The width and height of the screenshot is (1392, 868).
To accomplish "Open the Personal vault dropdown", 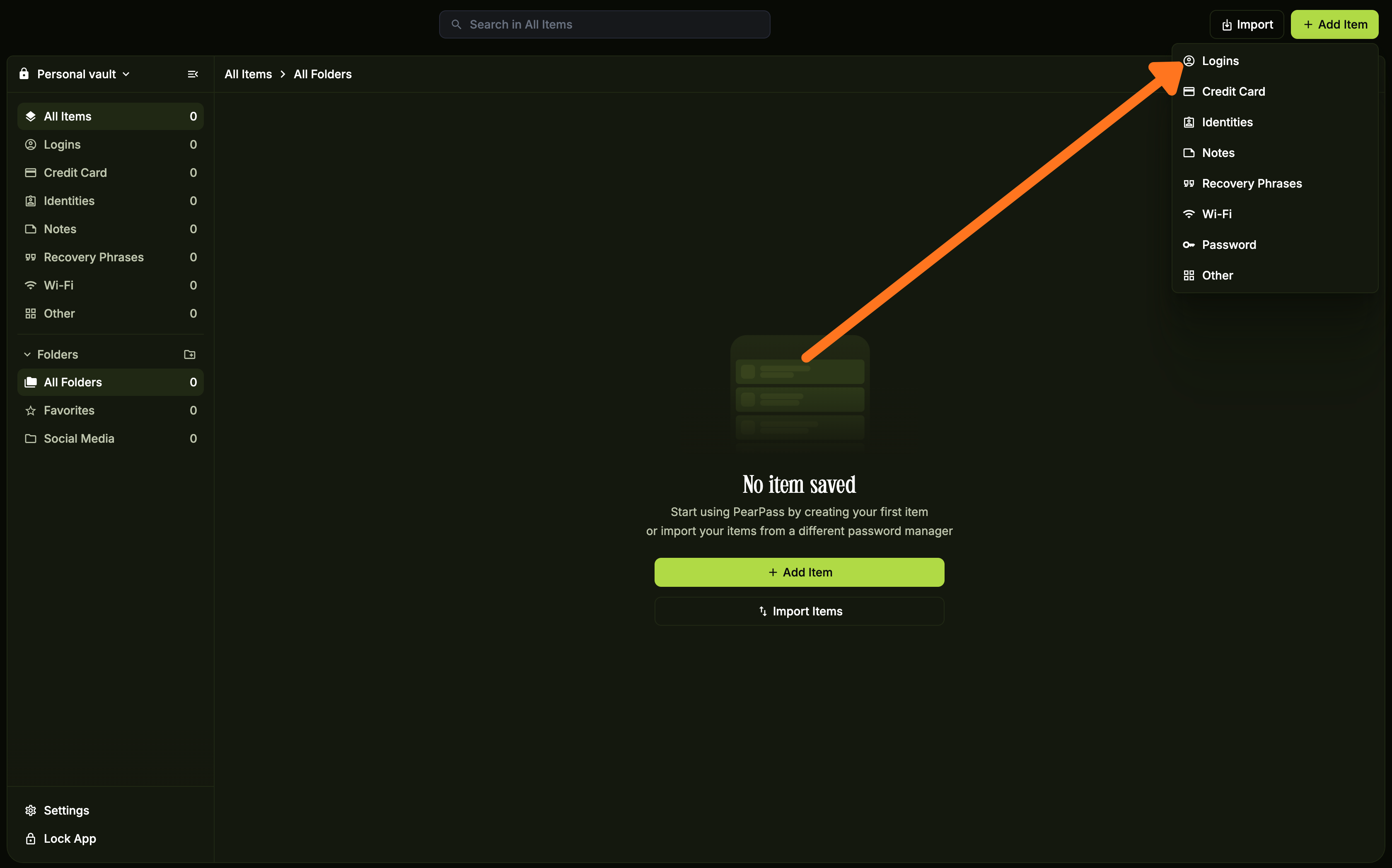I will tap(127, 73).
